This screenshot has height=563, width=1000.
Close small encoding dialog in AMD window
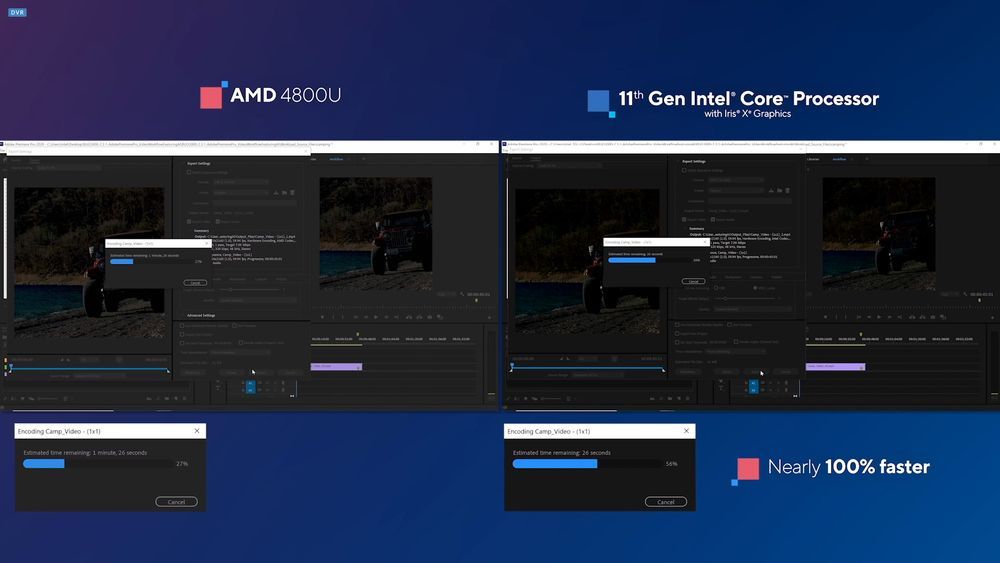(206, 244)
